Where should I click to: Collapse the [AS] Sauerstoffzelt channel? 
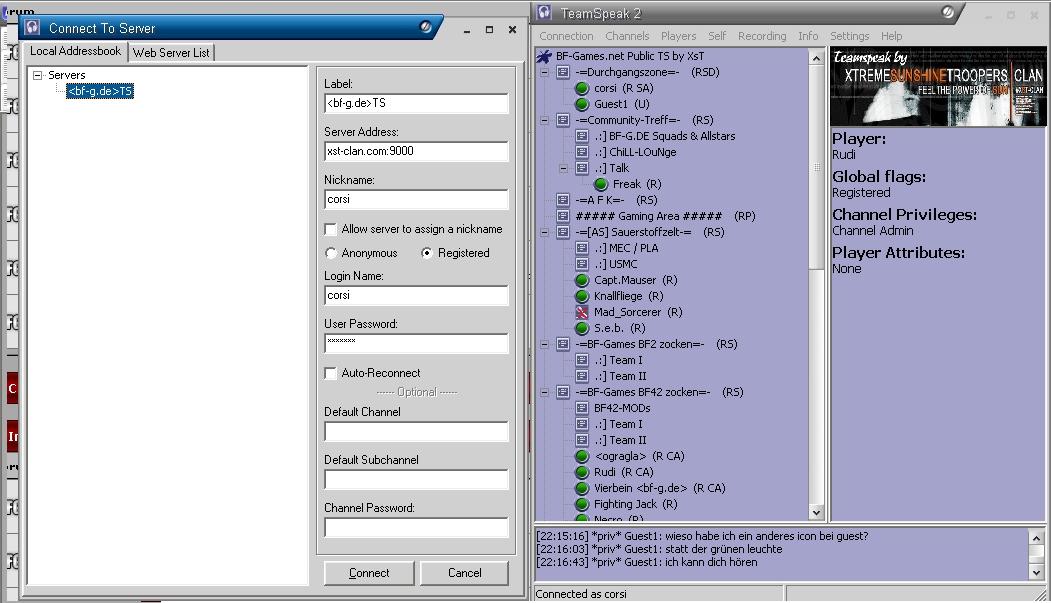pyautogui.click(x=544, y=232)
